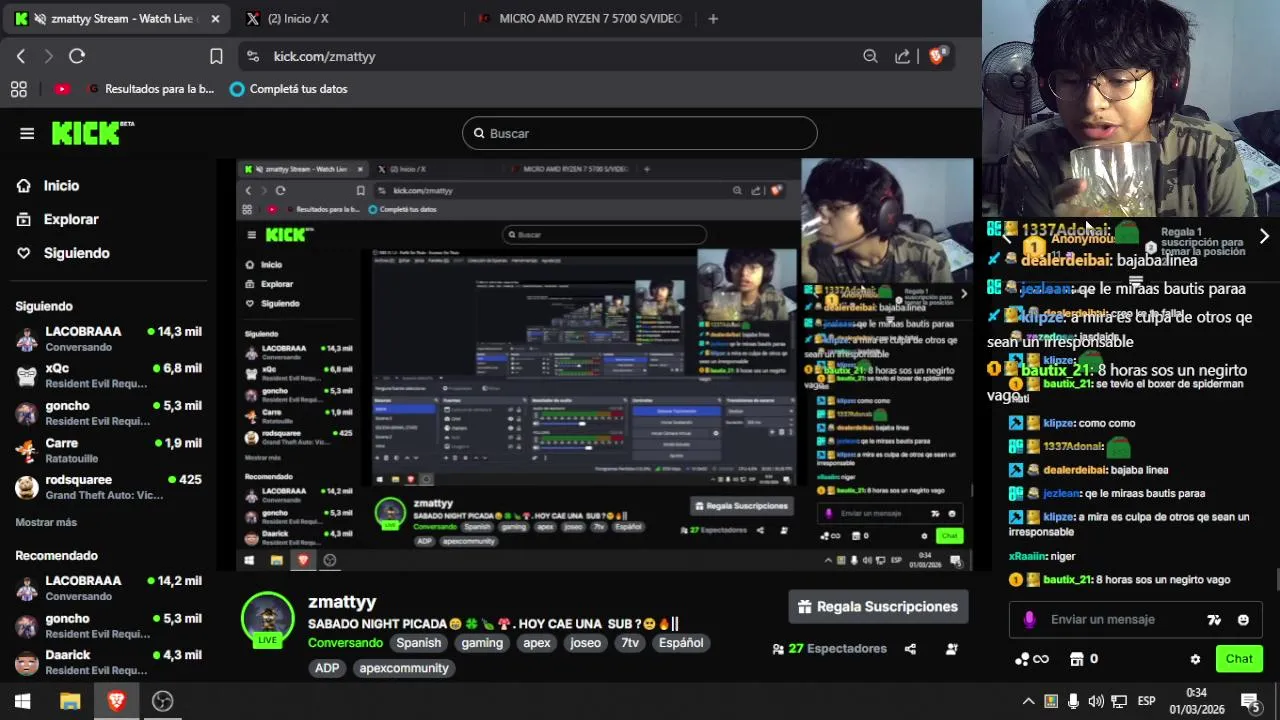Open xQc channel in Siguiendo list
1280x720 pixels.
(x=109, y=375)
